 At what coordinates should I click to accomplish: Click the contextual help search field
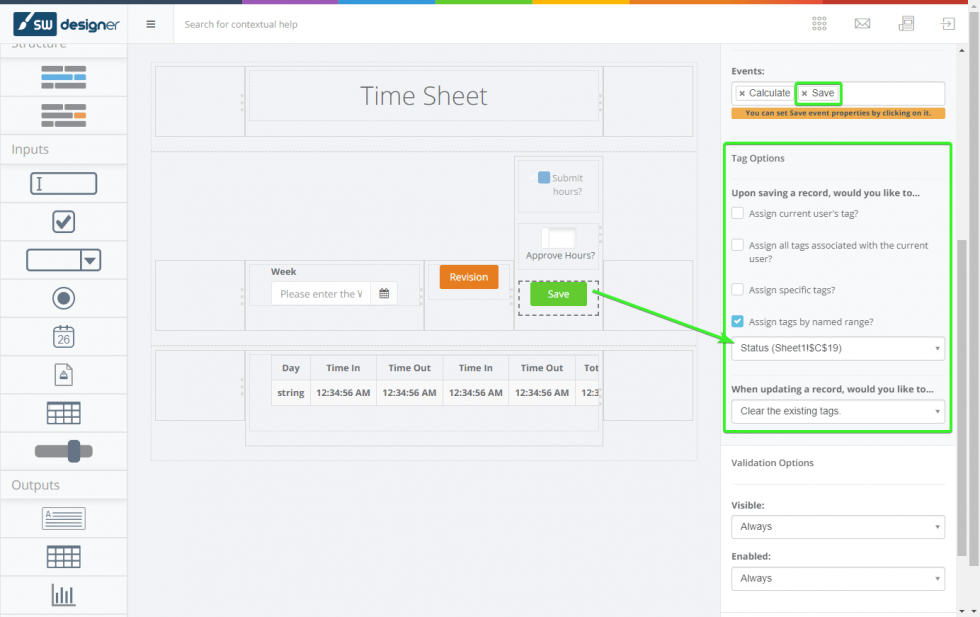tap(300, 23)
